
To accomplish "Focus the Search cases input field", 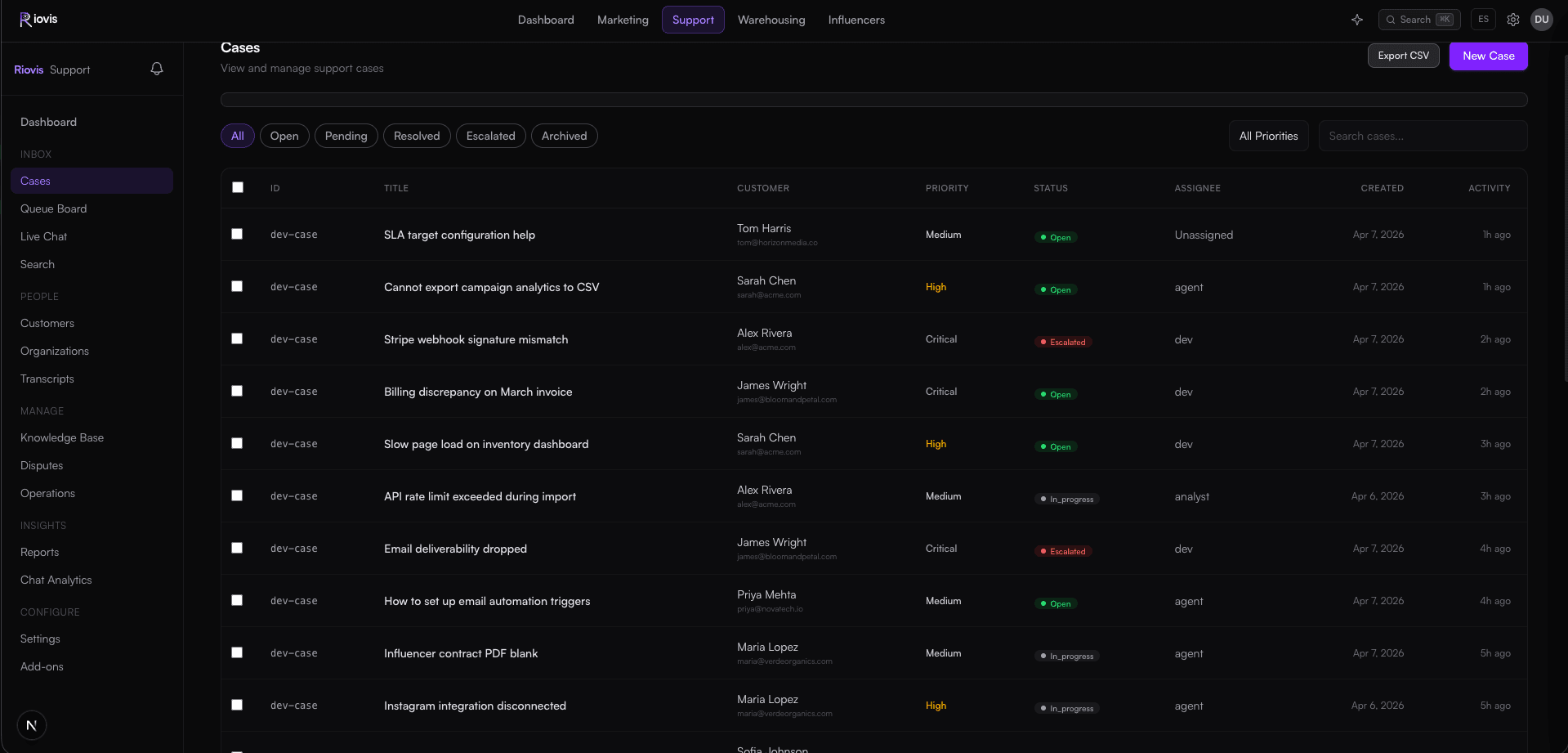I will pyautogui.click(x=1423, y=136).
